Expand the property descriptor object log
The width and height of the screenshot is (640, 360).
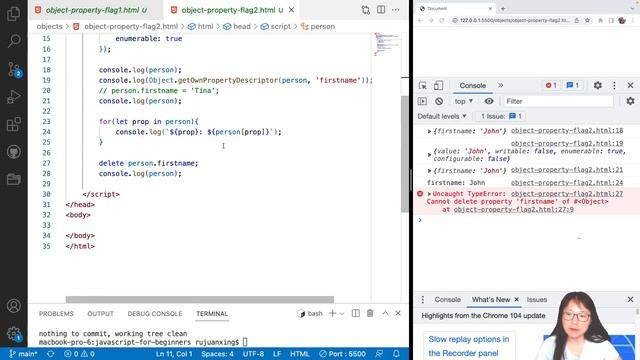tap(429, 155)
